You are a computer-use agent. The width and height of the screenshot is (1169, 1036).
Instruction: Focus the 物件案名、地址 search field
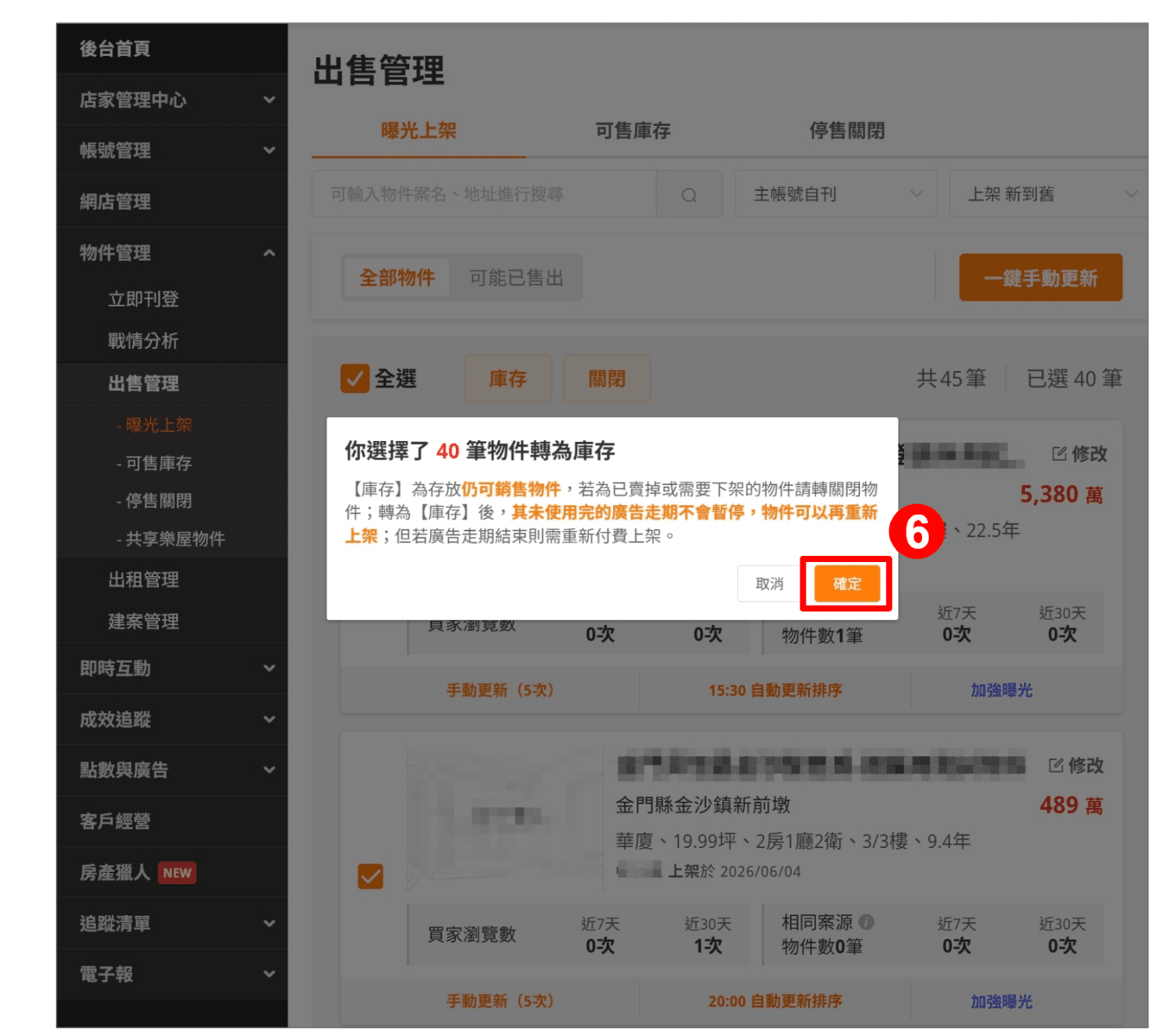tap(484, 194)
